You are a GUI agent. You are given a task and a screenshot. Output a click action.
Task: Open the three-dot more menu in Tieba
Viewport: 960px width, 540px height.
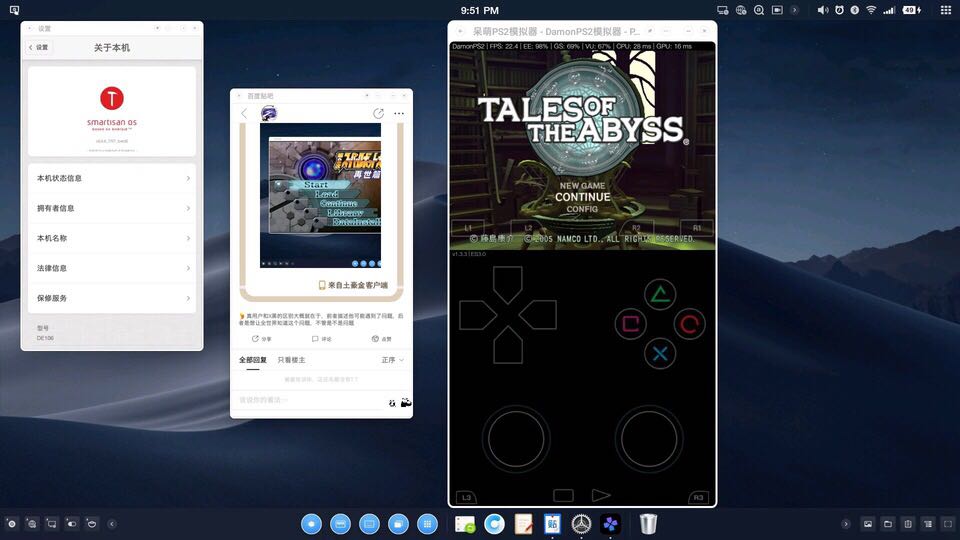[399, 113]
